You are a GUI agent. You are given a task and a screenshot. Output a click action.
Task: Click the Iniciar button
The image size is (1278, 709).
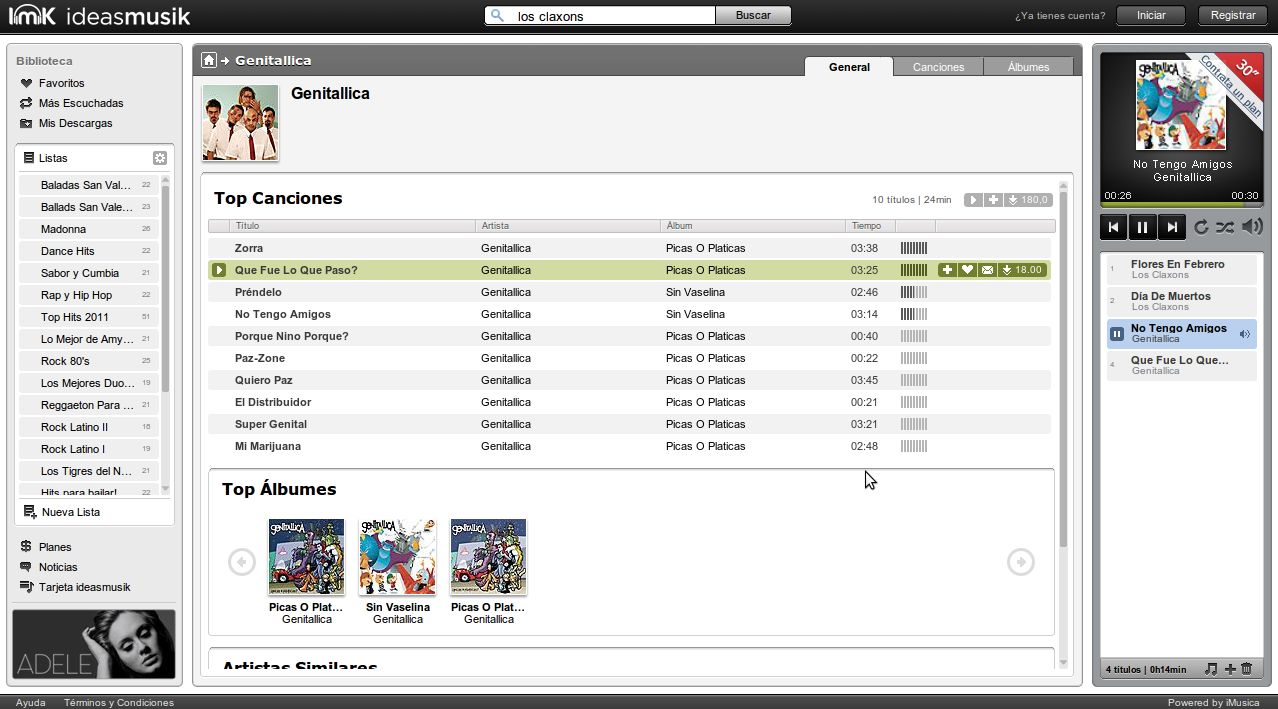pyautogui.click(x=1151, y=15)
